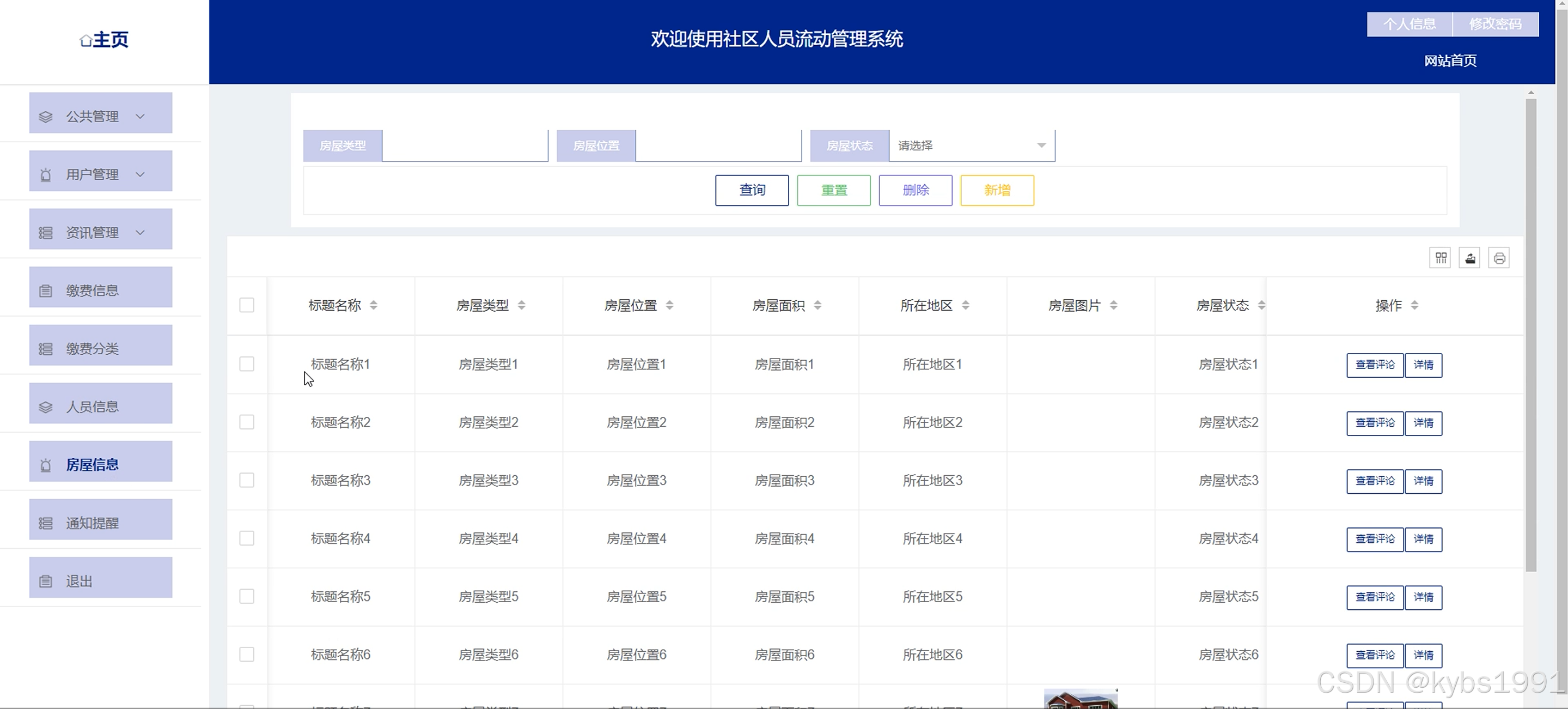The width and height of the screenshot is (1568, 709).
Task: Open the 通知提醒 sidebar item
Action: click(x=100, y=523)
